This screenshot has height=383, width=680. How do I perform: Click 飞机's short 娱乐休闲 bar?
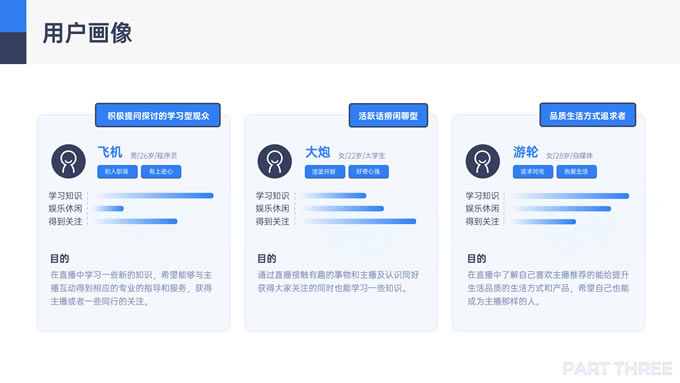109,209
